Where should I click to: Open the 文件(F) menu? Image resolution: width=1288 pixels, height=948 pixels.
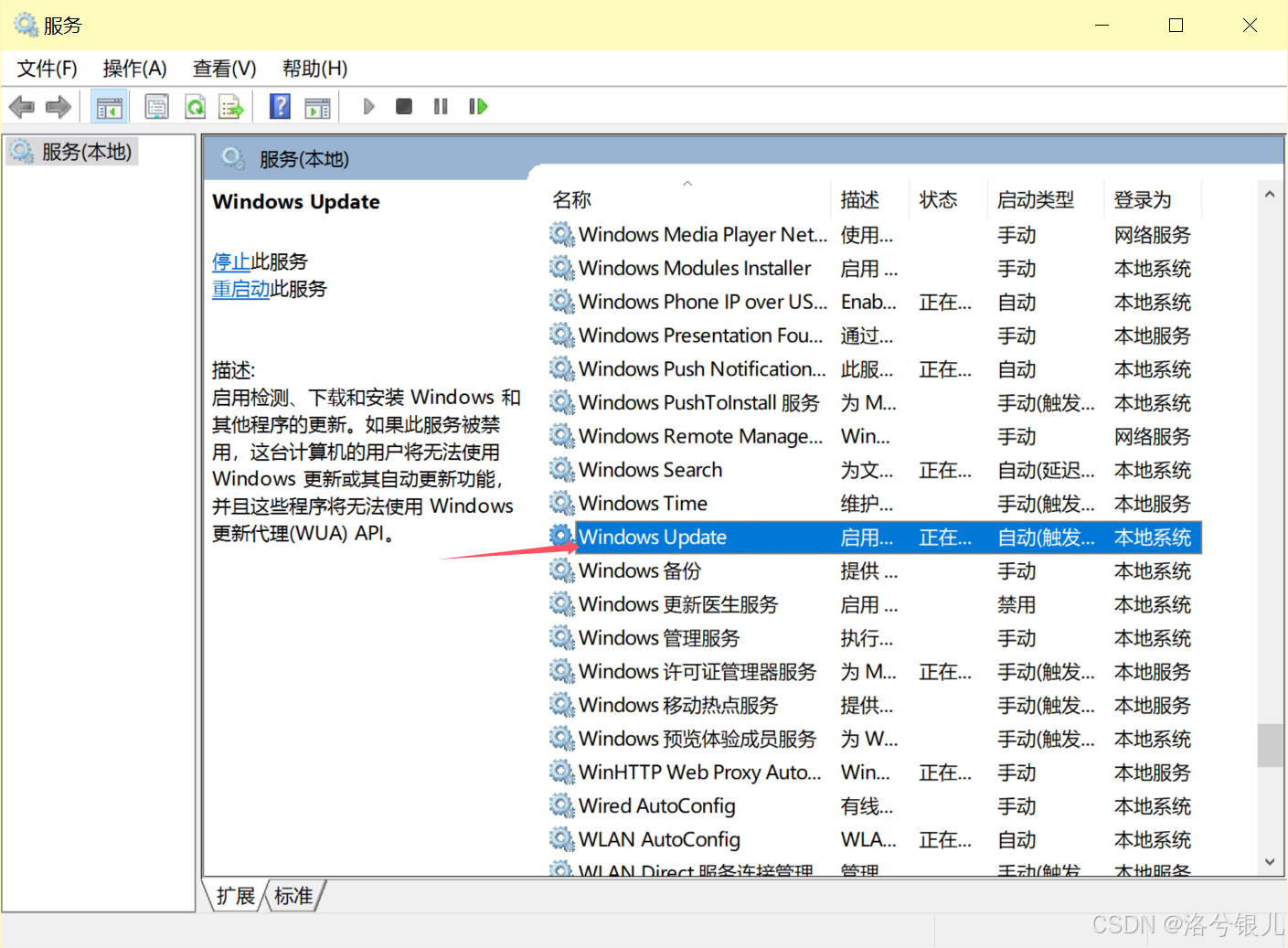coord(48,69)
